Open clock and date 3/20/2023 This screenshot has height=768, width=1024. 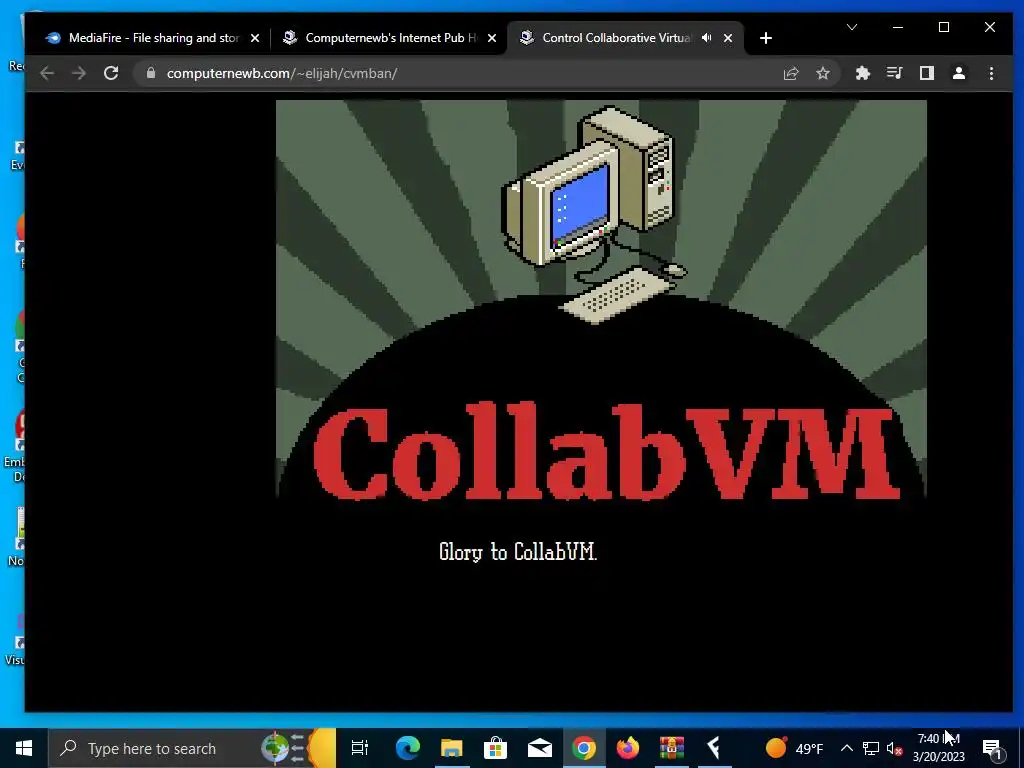(938, 748)
